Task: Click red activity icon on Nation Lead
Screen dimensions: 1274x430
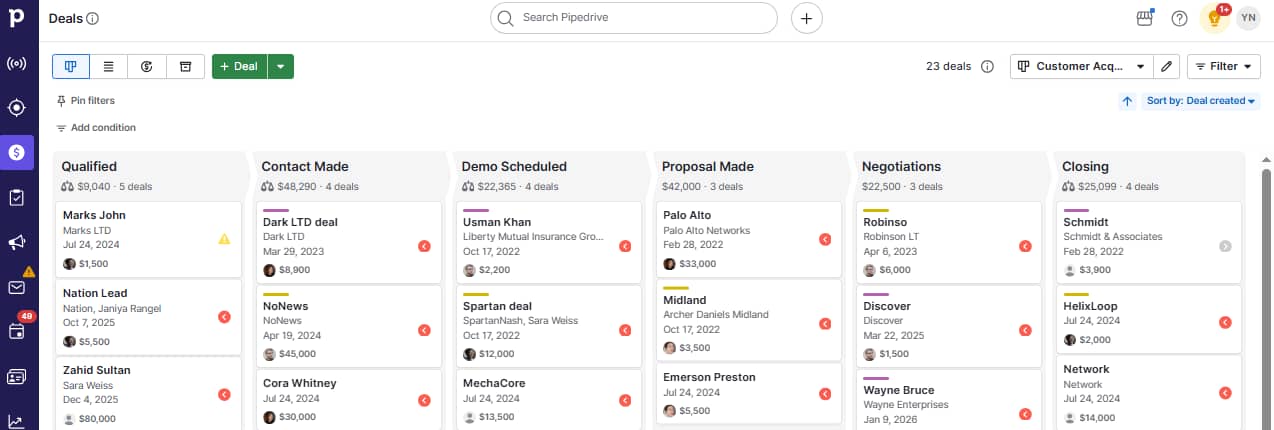Action: click(224, 317)
